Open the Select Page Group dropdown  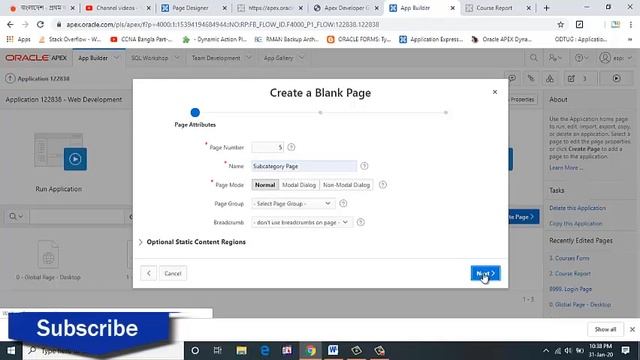293,203
